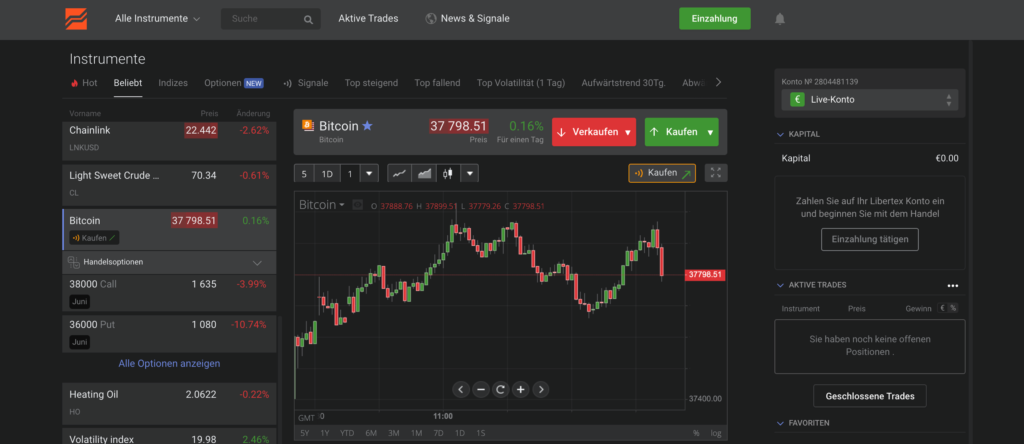Open the notifications bell

(780, 19)
